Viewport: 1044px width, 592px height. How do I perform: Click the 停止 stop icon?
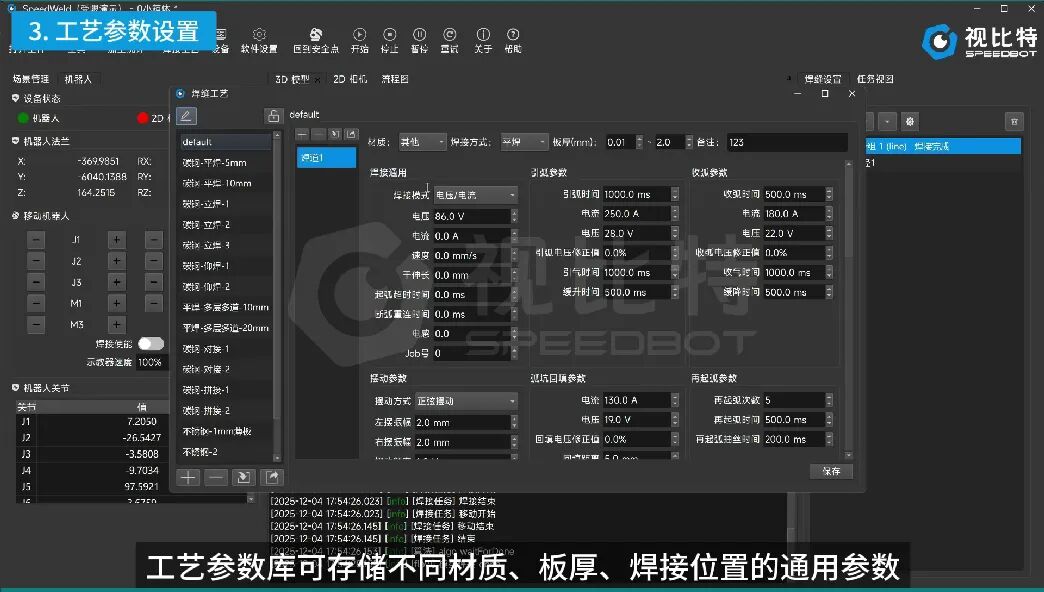(x=390, y=41)
